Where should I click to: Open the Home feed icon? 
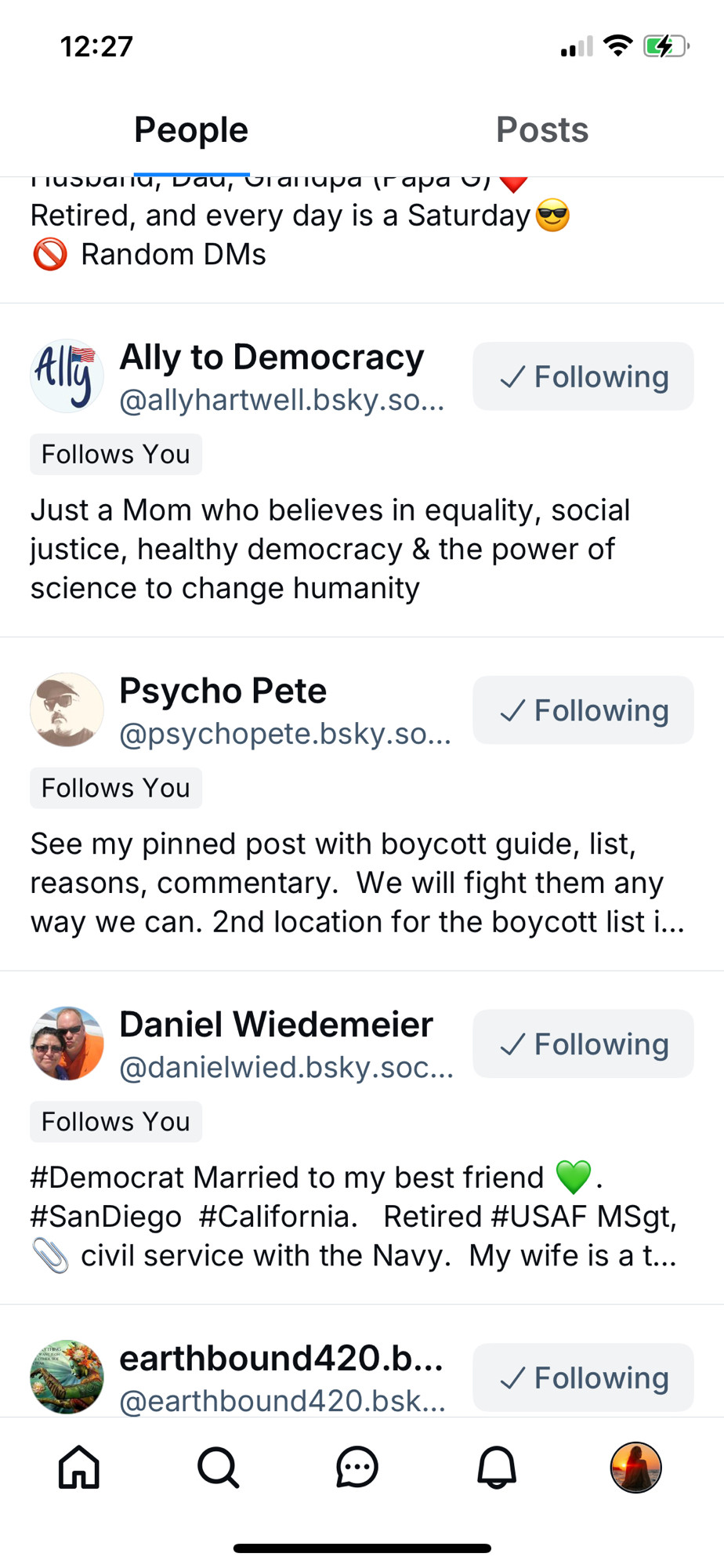(x=79, y=1467)
